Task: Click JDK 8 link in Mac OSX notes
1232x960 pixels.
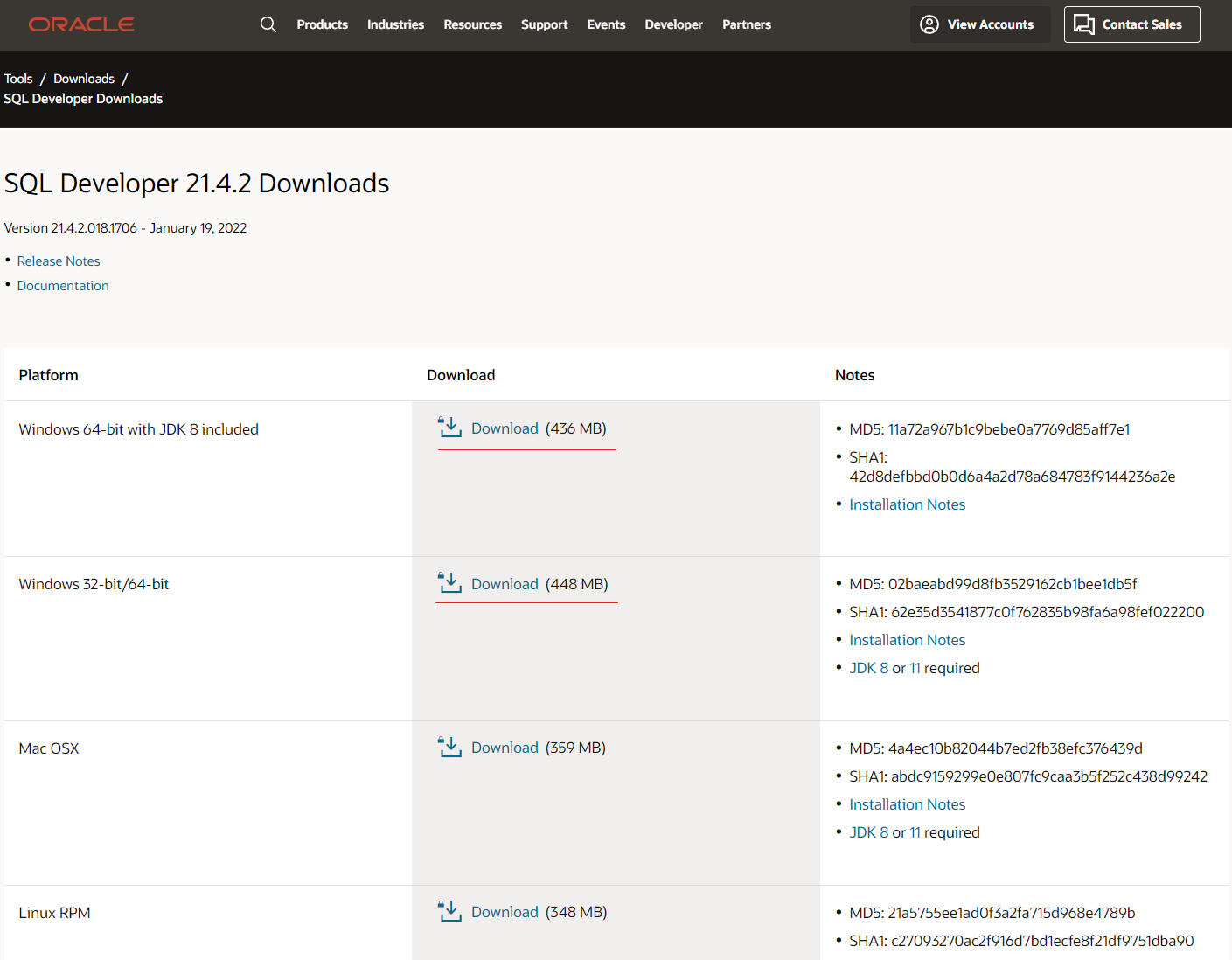Action: coord(868,832)
